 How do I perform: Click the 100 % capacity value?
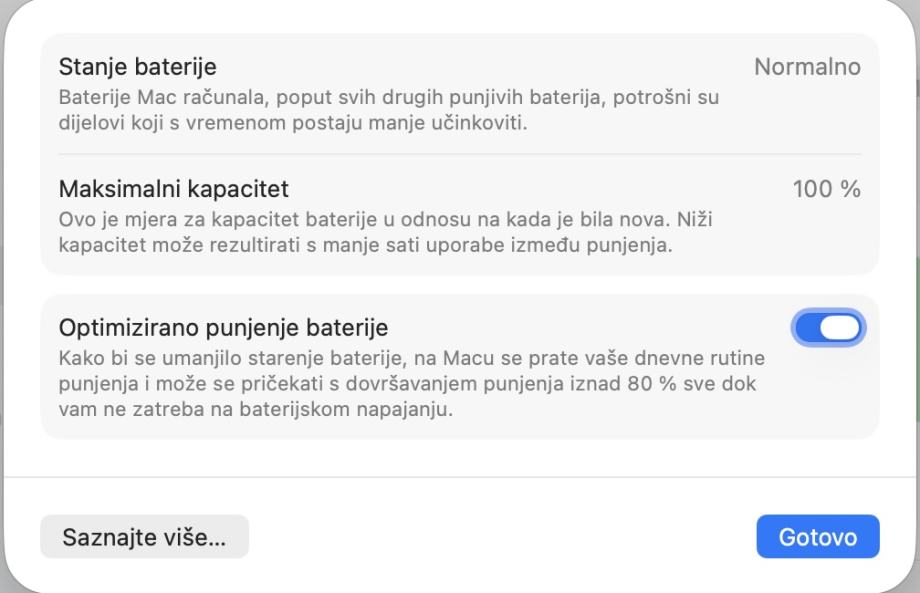click(x=826, y=189)
